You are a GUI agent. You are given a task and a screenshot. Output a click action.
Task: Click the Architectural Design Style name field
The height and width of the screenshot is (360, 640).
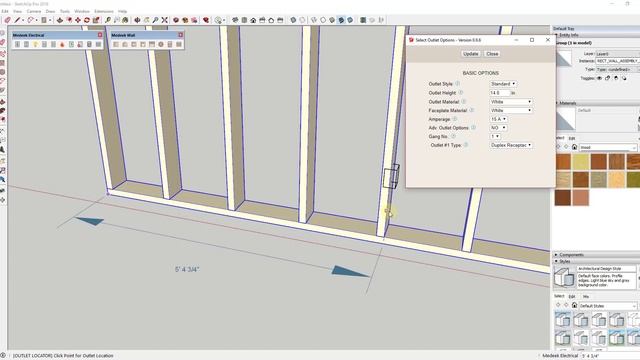point(607,269)
